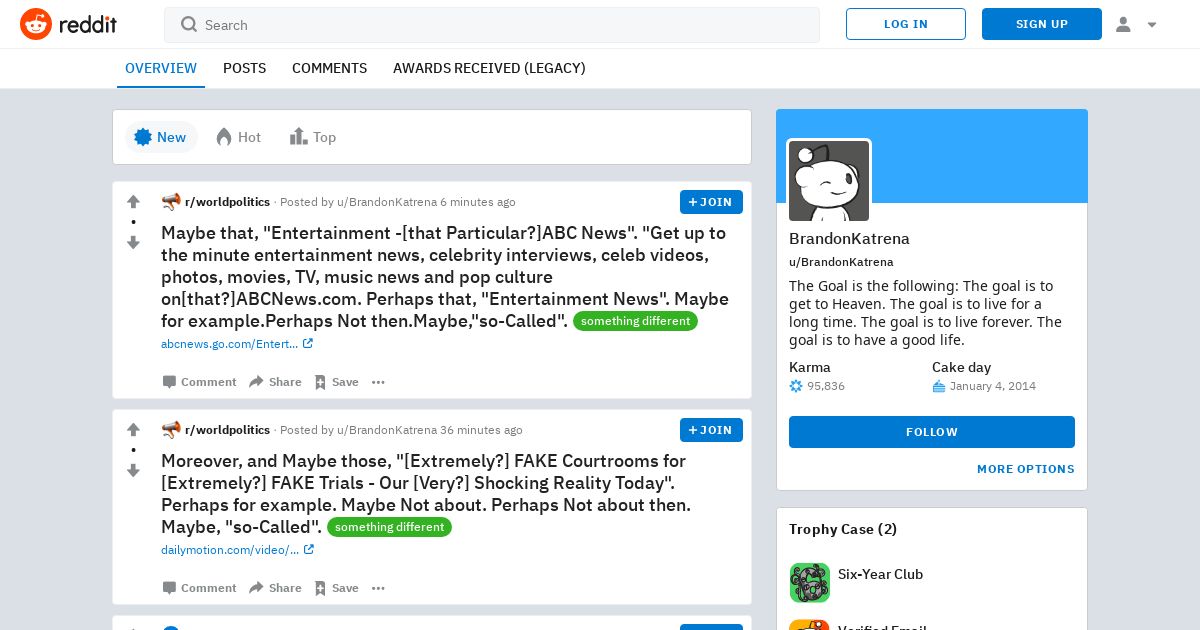Share the FAKE Courtrooms post

click(275, 588)
